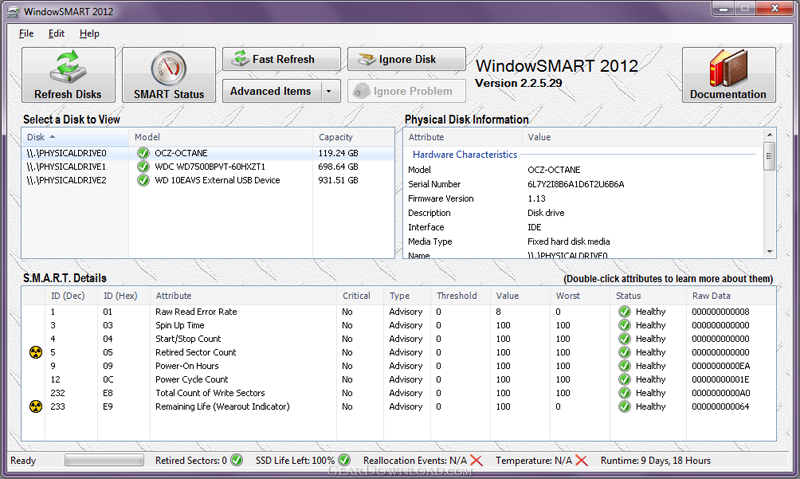The image size is (800, 479).
Task: Click Runtime: 9 Days, 18 Hours status text
Action: [656, 461]
